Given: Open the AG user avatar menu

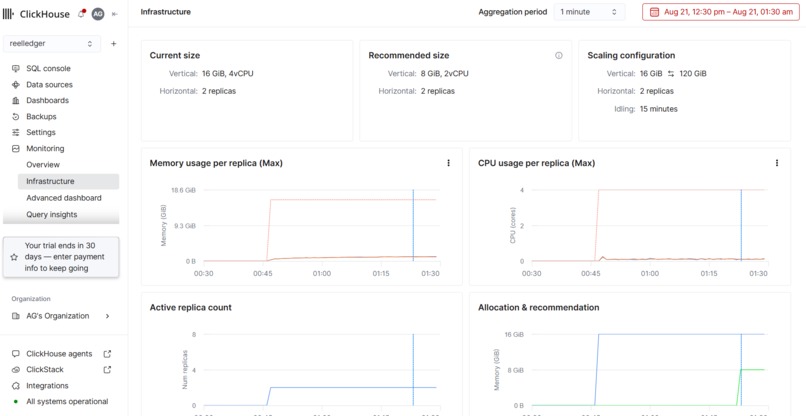Looking at the screenshot, I should [x=98, y=14].
